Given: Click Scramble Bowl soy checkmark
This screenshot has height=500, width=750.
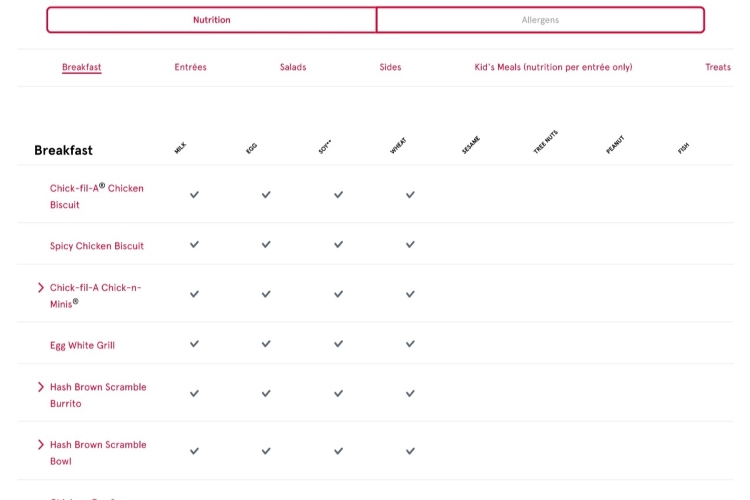Looking at the screenshot, I should 338,451.
